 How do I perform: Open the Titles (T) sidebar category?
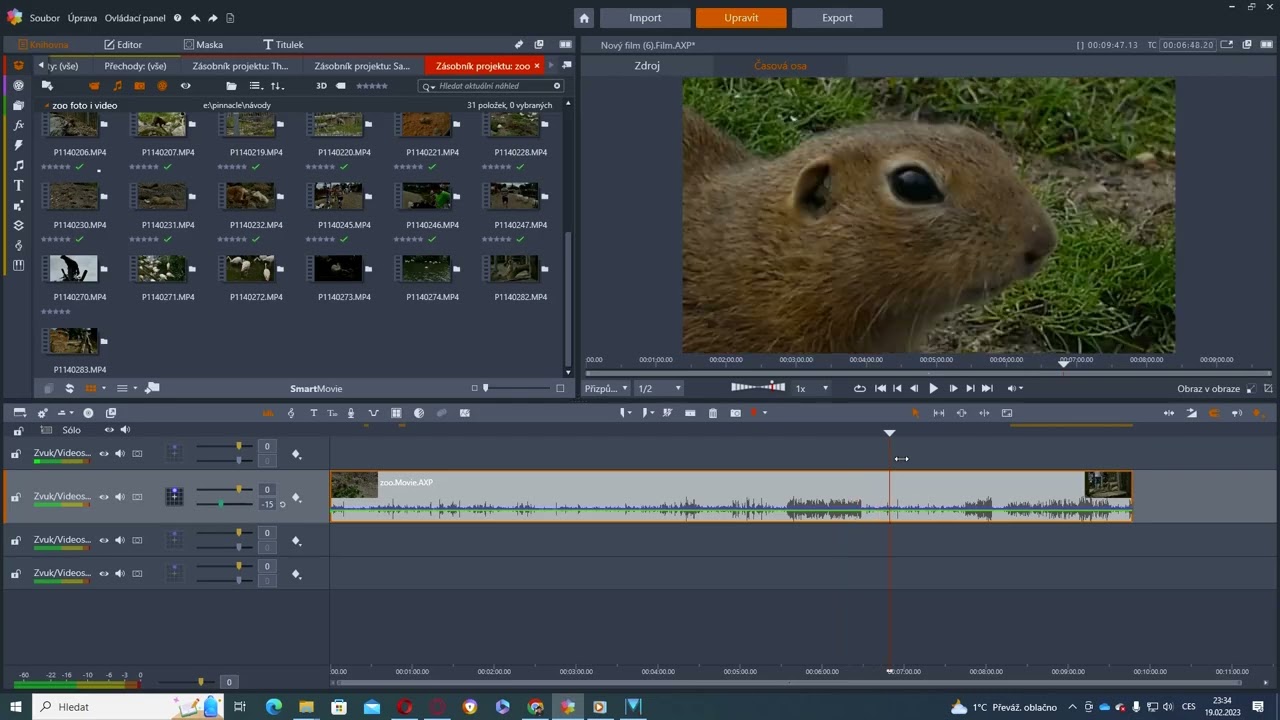click(x=18, y=186)
